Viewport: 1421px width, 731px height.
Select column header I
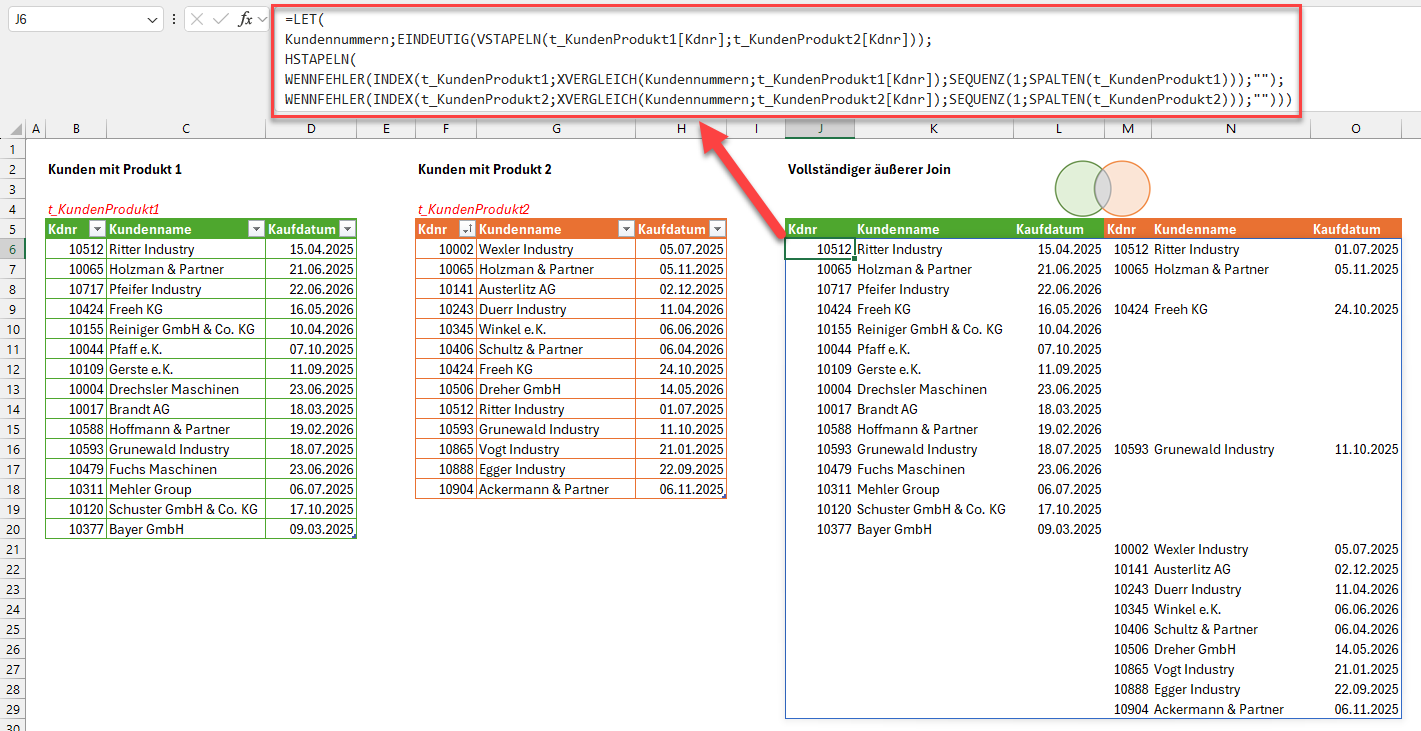coord(756,129)
